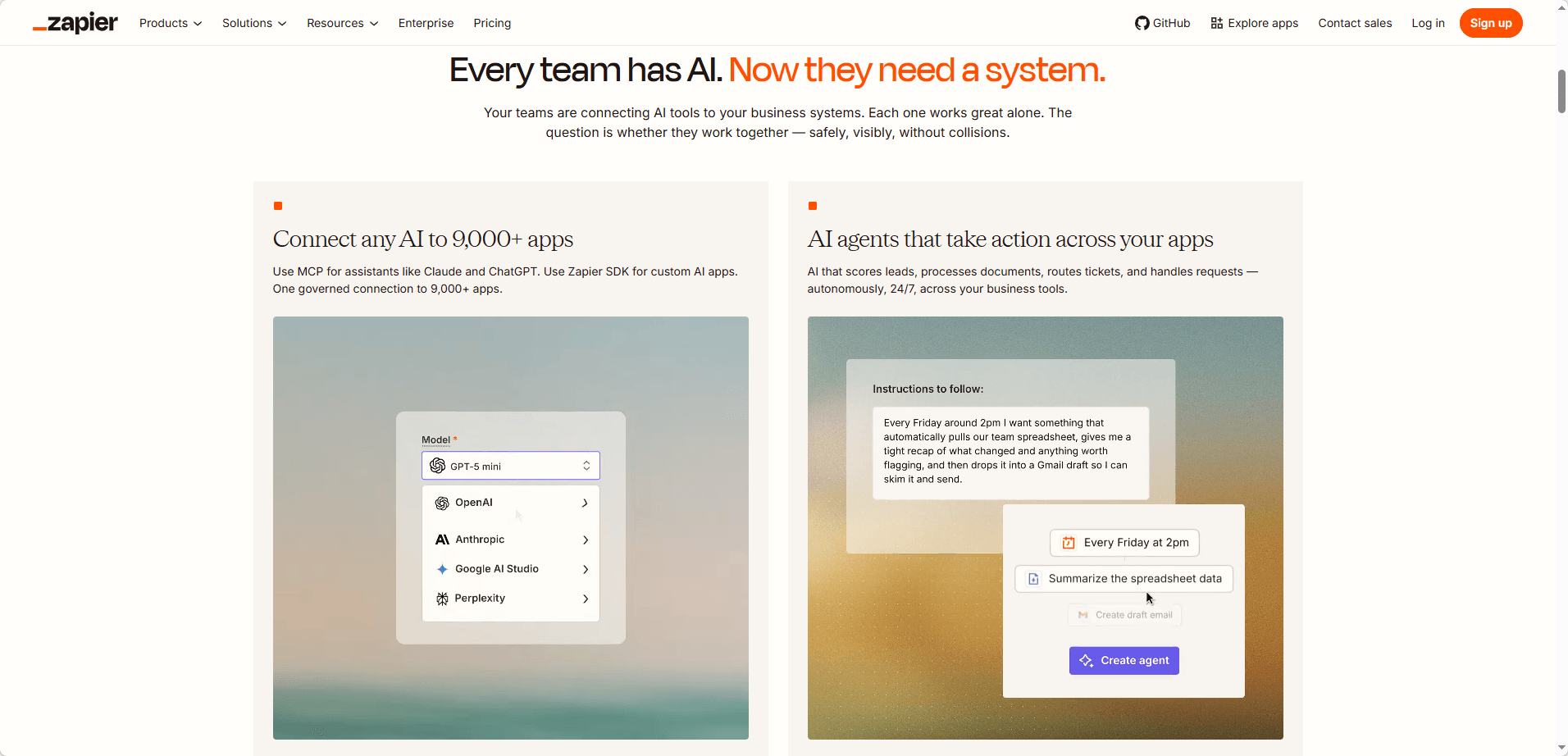The width and height of the screenshot is (1568, 756).
Task: Click 'AI agents that take action' heading
Action: point(1010,239)
